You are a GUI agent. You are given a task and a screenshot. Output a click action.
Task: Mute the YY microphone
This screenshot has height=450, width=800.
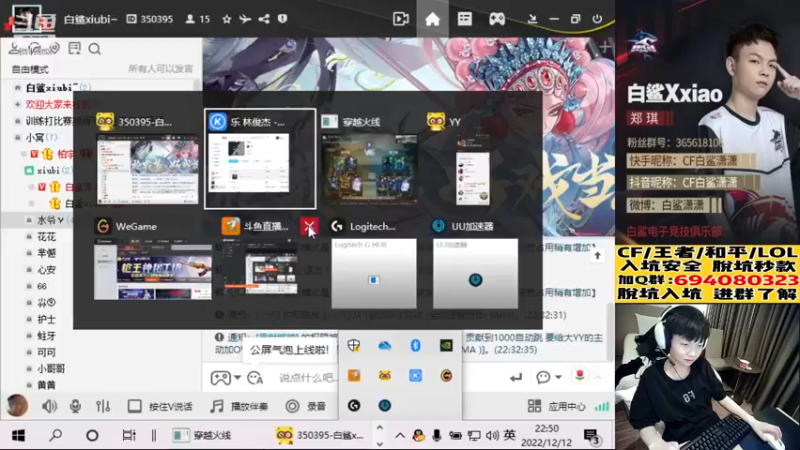[75, 406]
